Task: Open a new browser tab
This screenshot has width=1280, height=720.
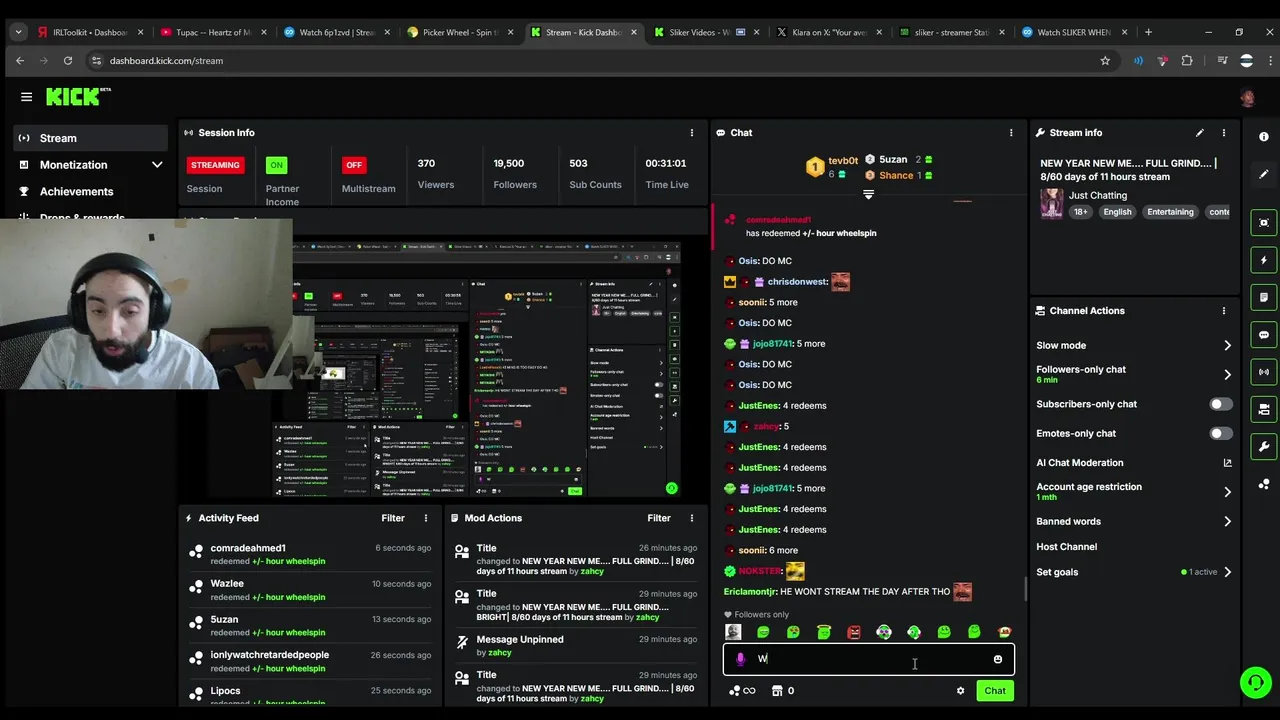Action: tap(1148, 32)
